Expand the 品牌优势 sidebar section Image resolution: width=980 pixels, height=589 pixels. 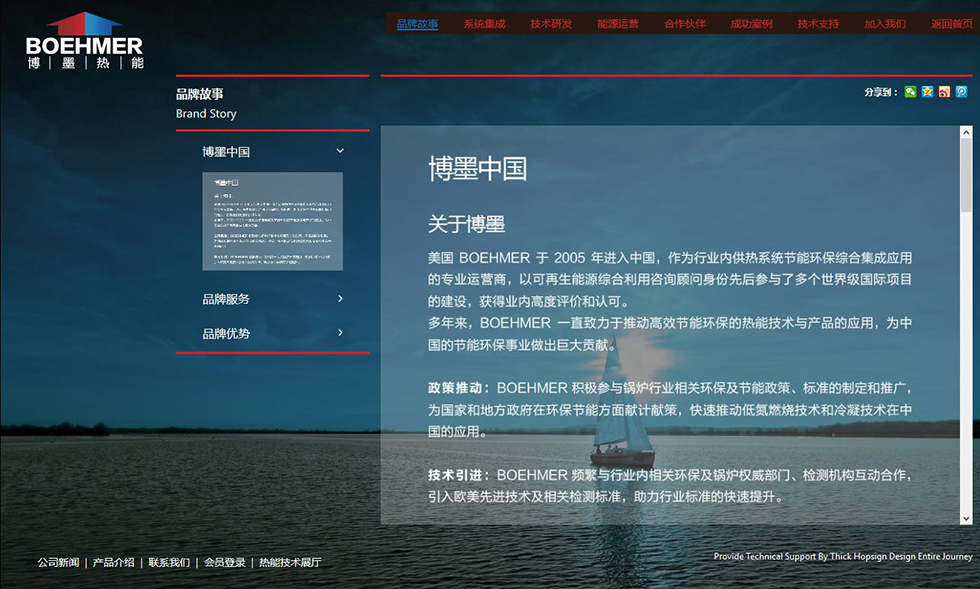340,333
